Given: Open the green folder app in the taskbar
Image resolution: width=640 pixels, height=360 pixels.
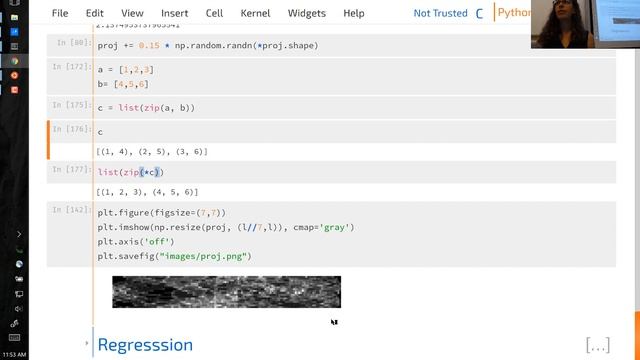Looking at the screenshot, I should click(14, 17).
